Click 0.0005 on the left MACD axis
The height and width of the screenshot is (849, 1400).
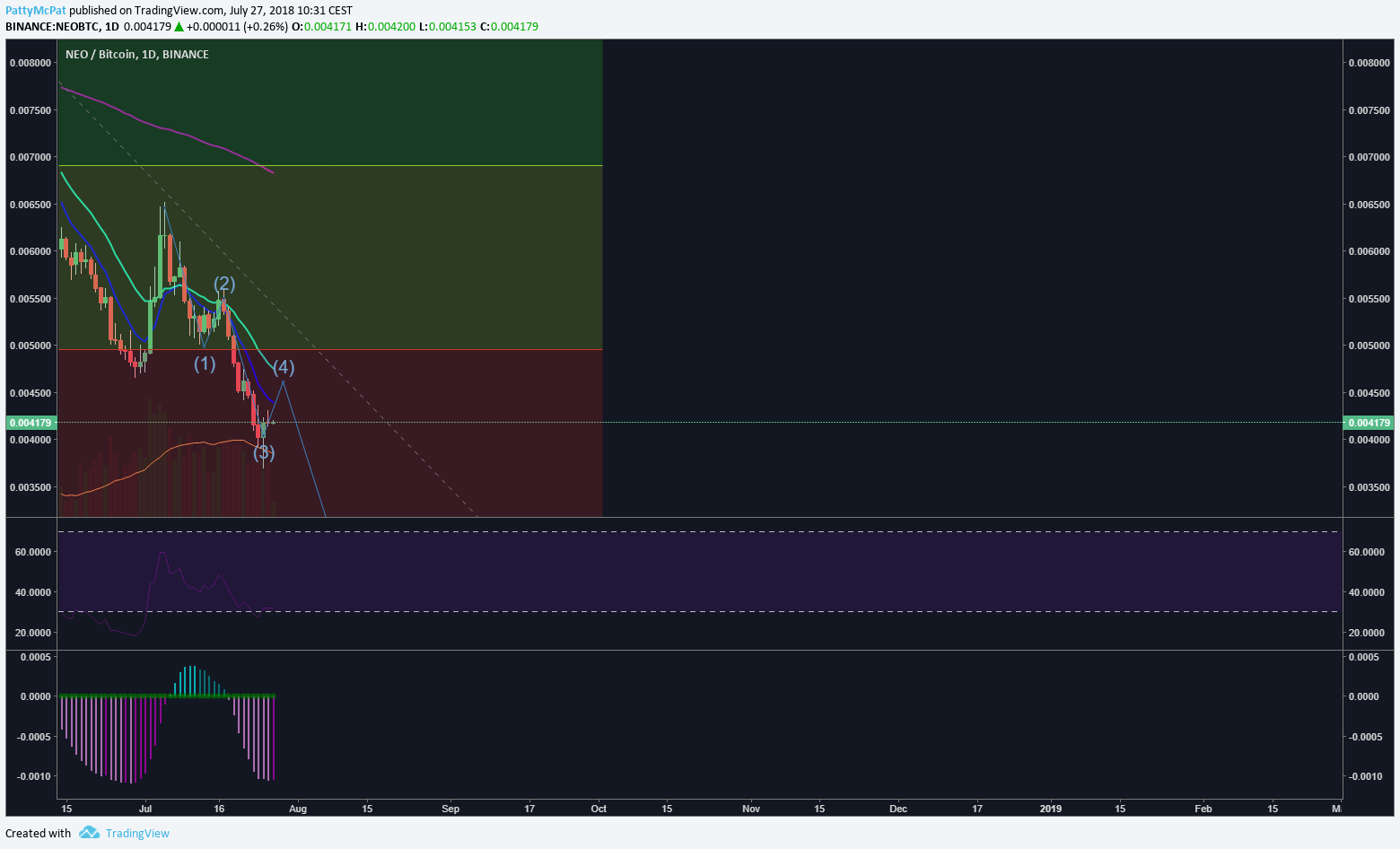tap(36, 657)
